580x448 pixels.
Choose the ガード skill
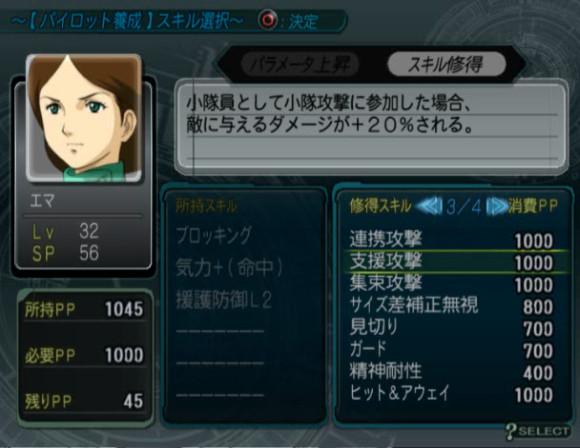coord(452,349)
